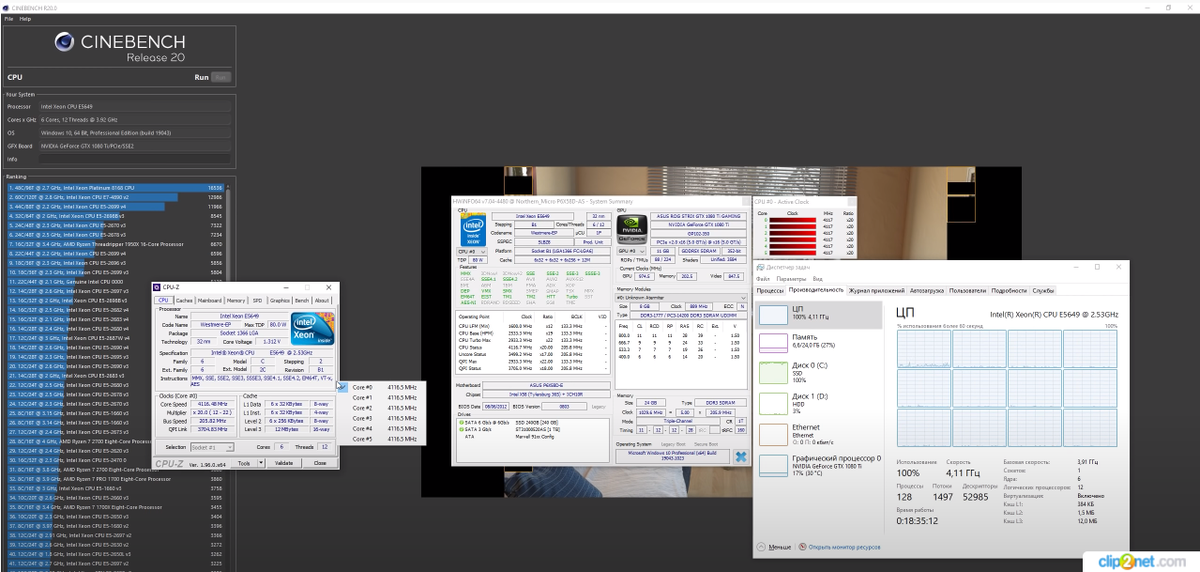This screenshot has width=1200, height=572.
Task: Open the About tab in CPU-Z
Action: 322,300
